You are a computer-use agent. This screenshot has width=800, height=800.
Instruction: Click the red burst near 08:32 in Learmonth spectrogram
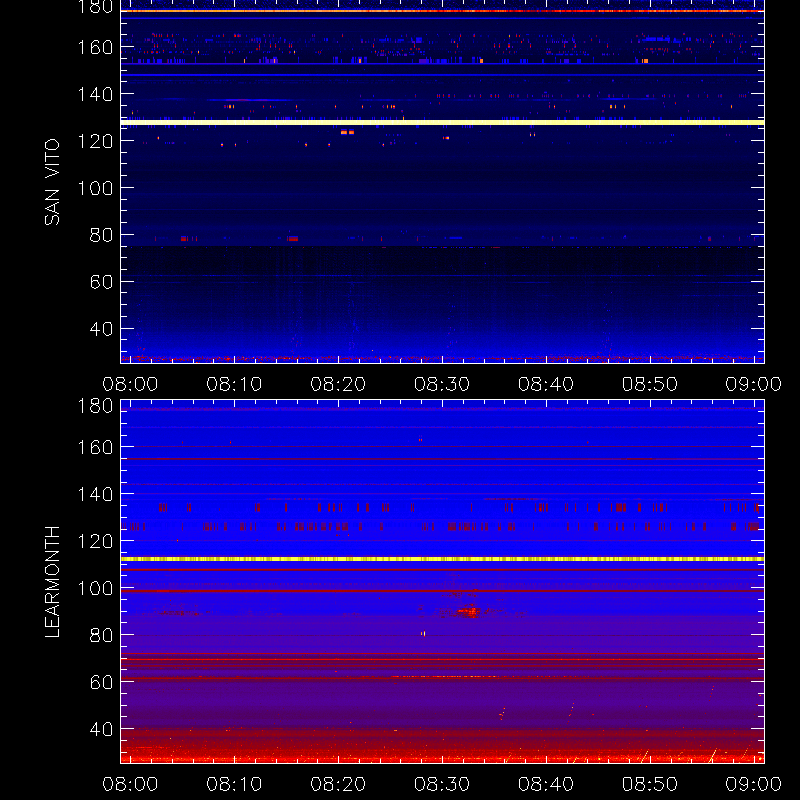(468, 611)
